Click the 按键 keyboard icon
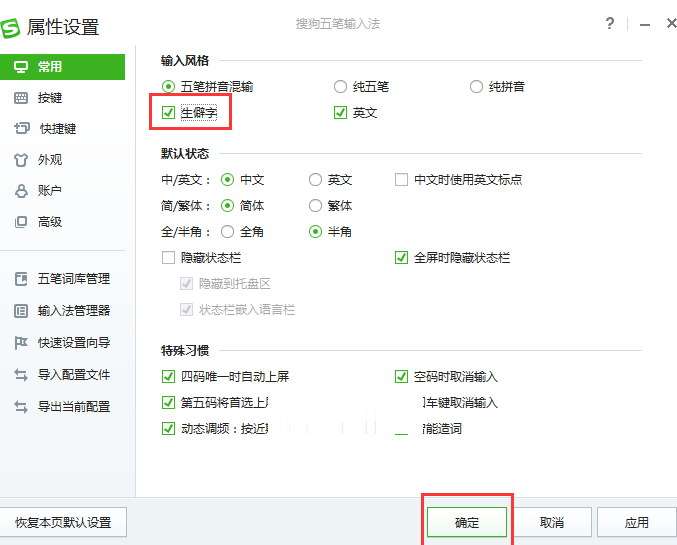677x545 pixels. (21, 98)
